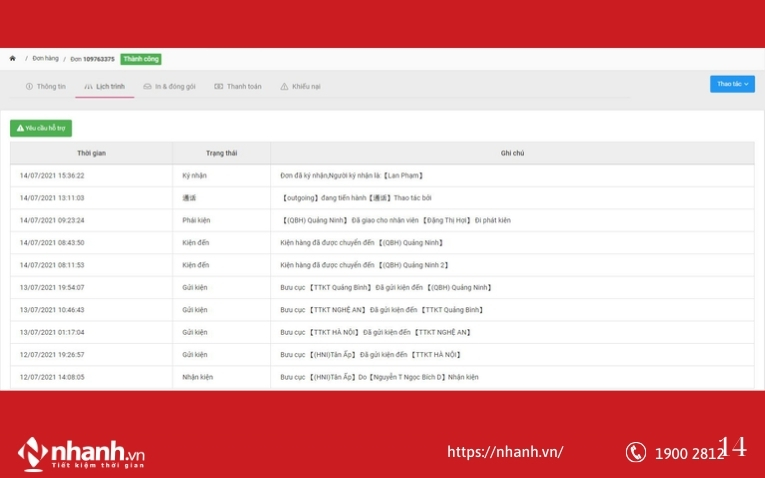Viewport: 765px width, 478px height.
Task: Click the warning icon beside Khiếu nại
Action: pos(284,87)
